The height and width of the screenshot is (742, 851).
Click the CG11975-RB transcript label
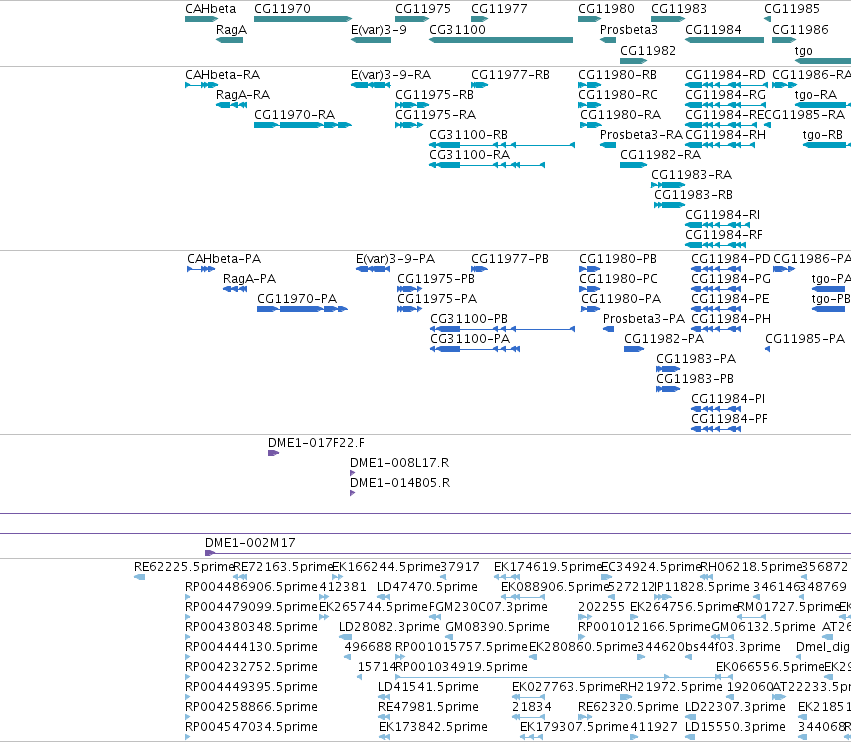[434, 94]
